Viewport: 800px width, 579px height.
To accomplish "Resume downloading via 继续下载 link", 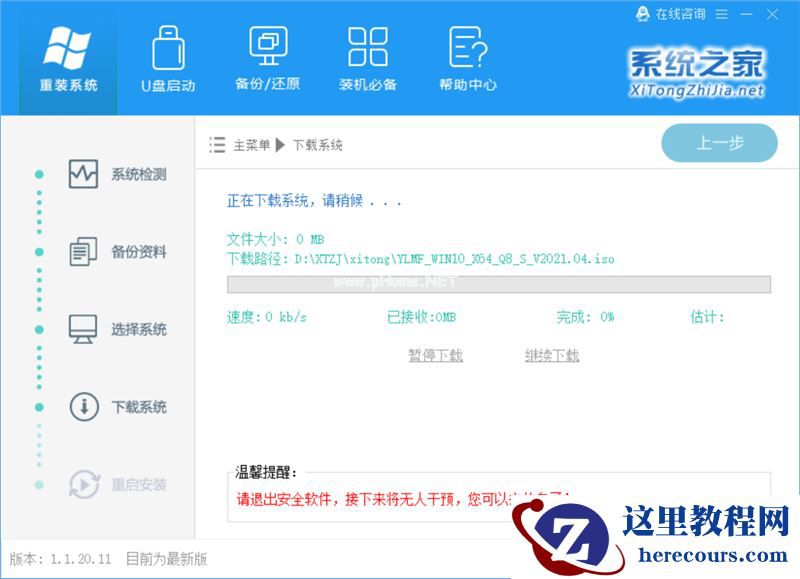I will click(x=553, y=355).
